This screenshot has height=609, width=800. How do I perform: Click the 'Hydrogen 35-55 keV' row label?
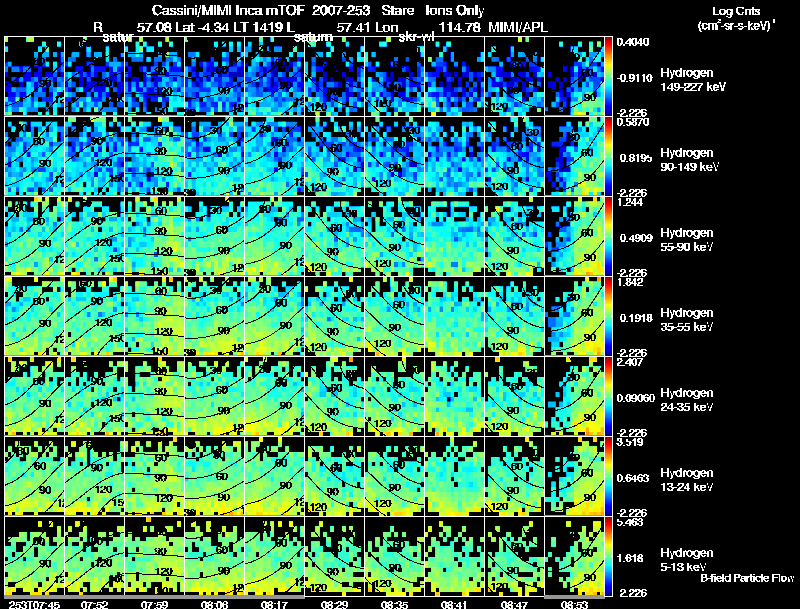[x=687, y=320]
